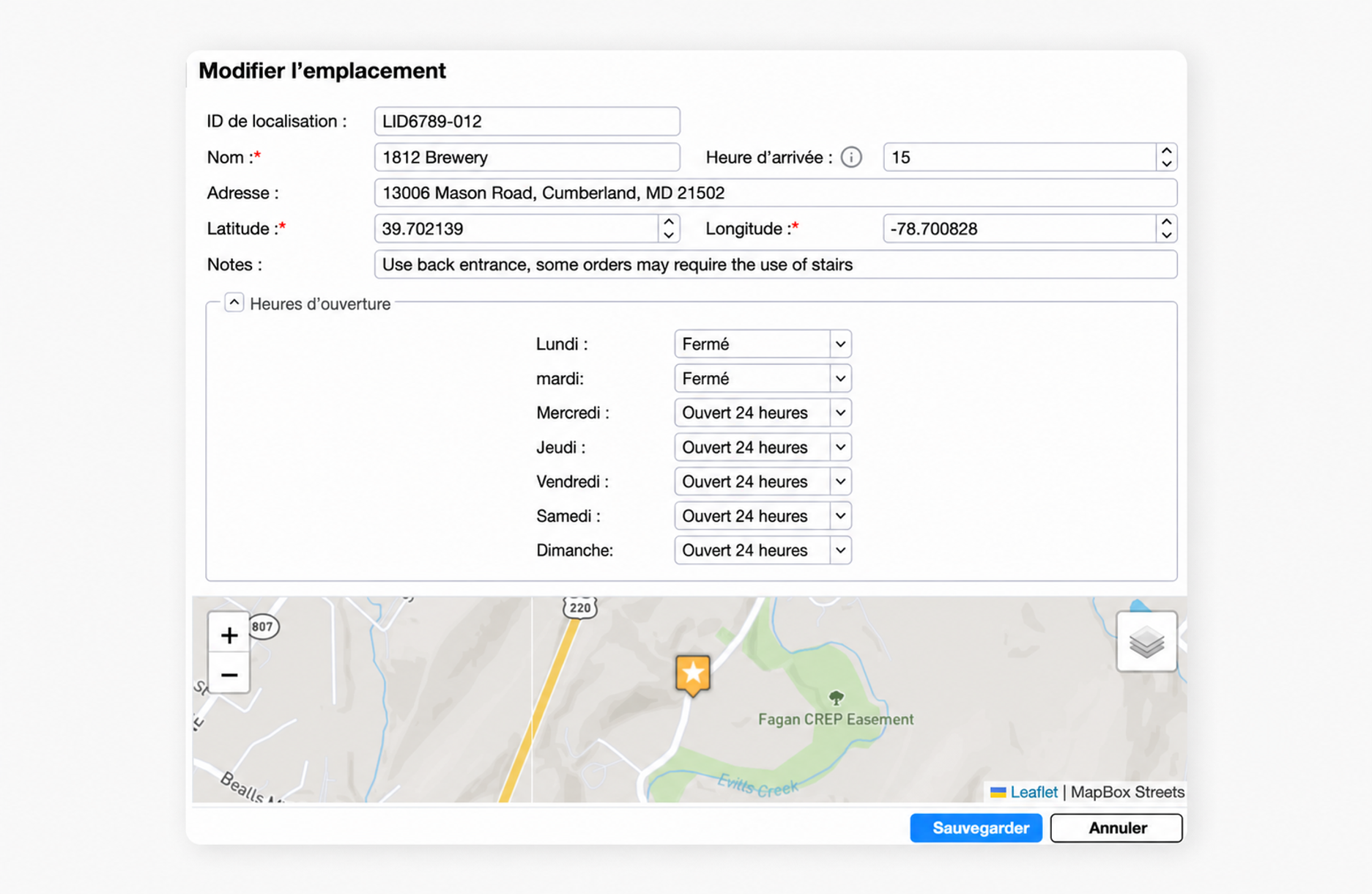Click the Heure d'arrivée info icon
The height and width of the screenshot is (894, 1372).
[850, 157]
